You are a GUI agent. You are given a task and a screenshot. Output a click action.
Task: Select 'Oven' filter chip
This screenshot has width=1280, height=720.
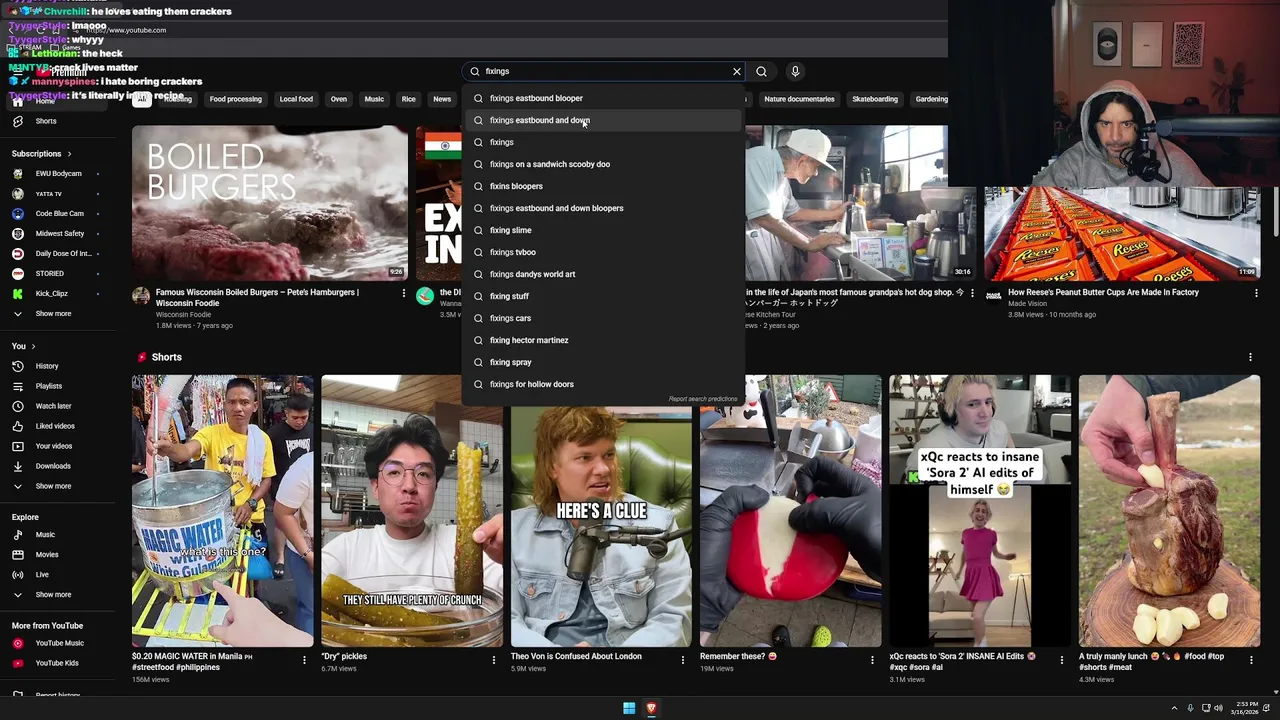tap(339, 99)
